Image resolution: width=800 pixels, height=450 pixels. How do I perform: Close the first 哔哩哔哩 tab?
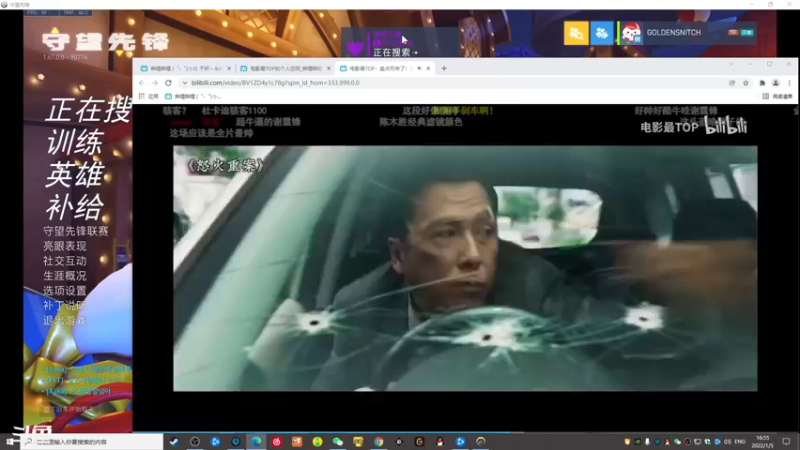tap(229, 68)
